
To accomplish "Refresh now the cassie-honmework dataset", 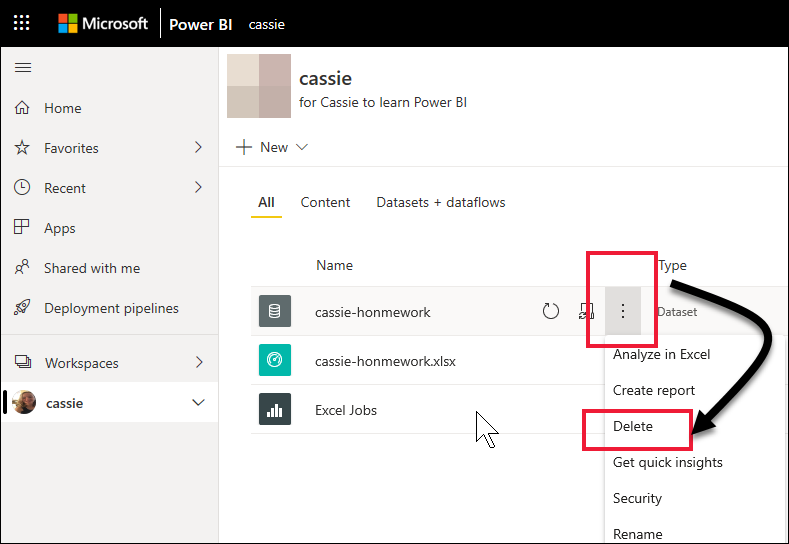I will [550, 312].
